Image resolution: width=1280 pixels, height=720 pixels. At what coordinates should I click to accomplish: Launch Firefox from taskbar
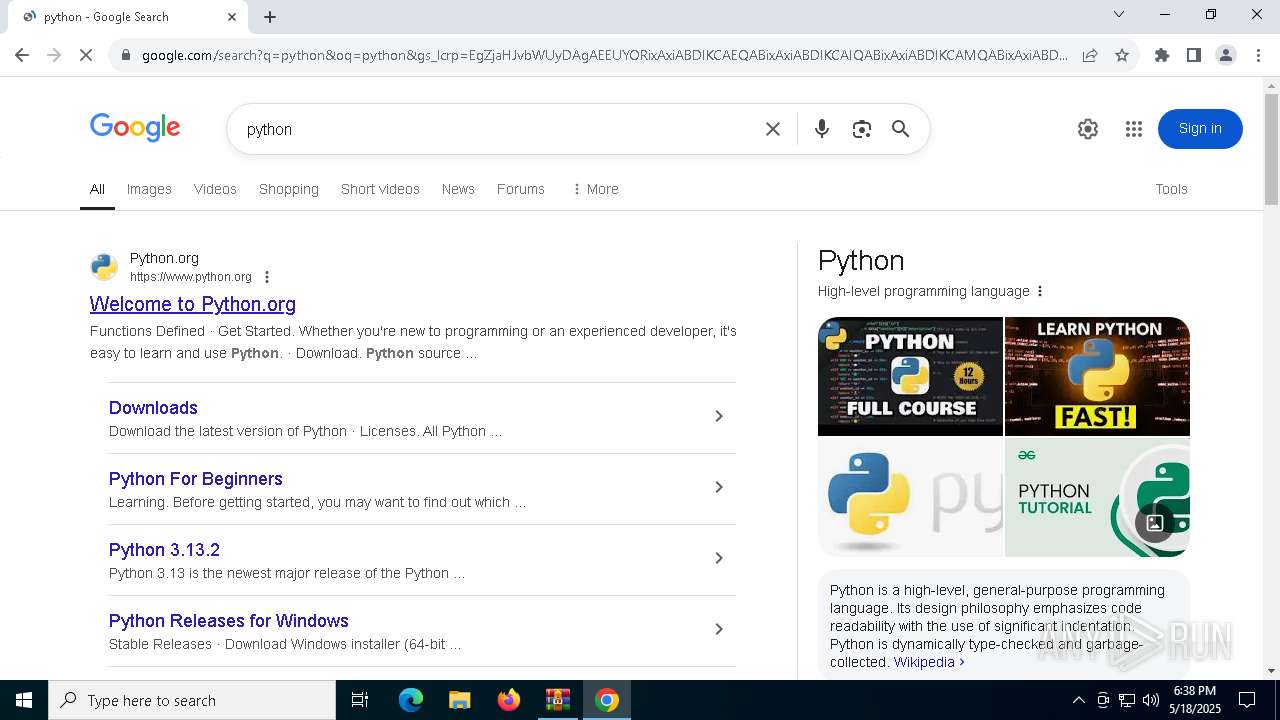coord(509,700)
